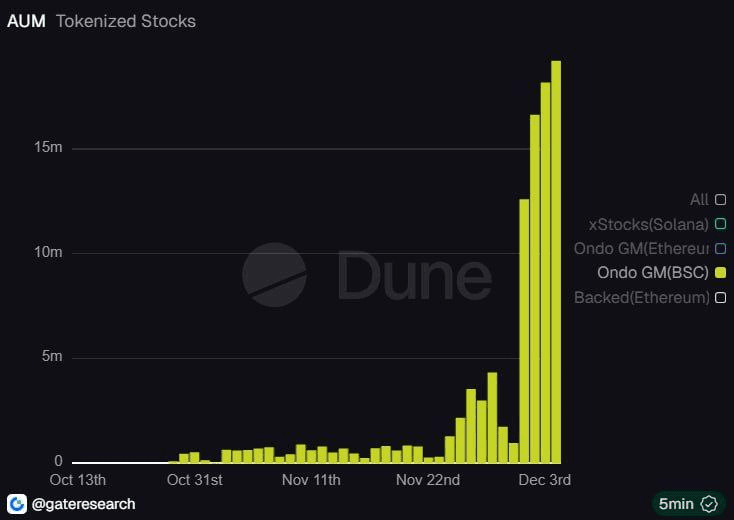Viewport: 734px width, 520px height.
Task: Enable the xStocks(Solana) legend series
Action: tap(720, 224)
